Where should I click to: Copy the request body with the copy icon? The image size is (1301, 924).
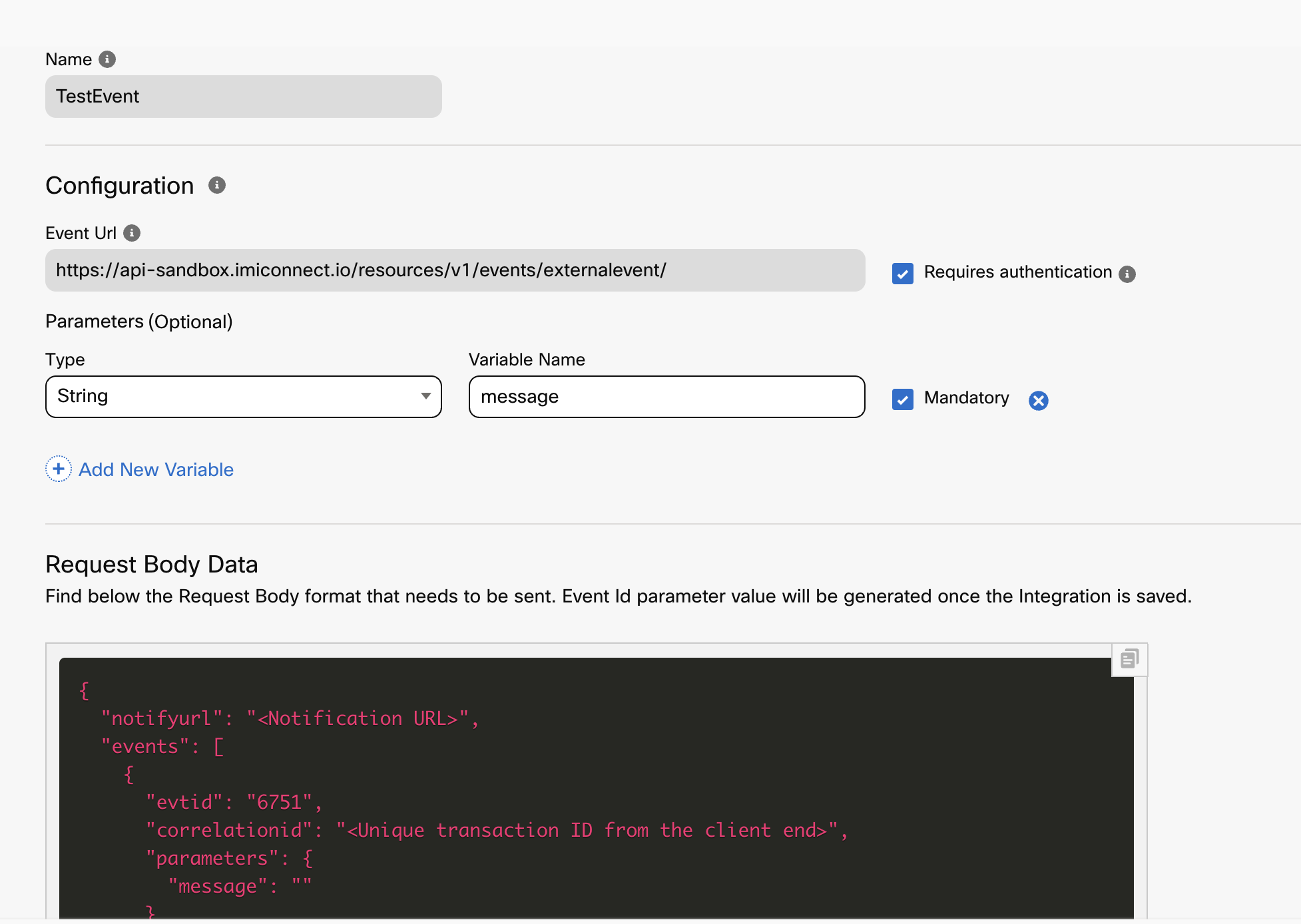[x=1129, y=659]
